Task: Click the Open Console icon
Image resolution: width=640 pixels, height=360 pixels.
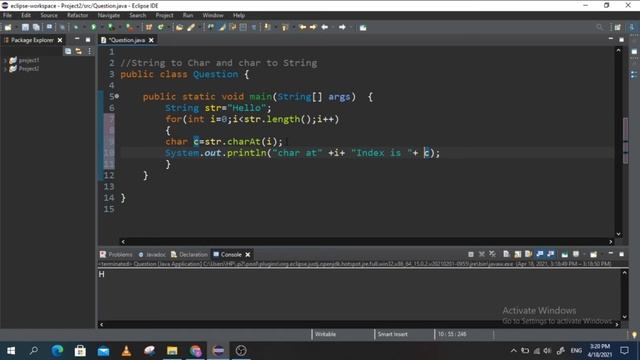Action: click(x=593, y=254)
